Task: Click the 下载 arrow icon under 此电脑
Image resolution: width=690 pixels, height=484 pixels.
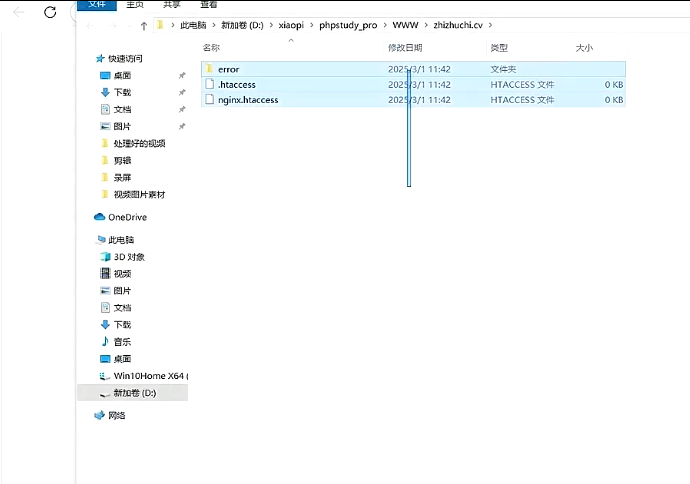Action: tap(105, 325)
